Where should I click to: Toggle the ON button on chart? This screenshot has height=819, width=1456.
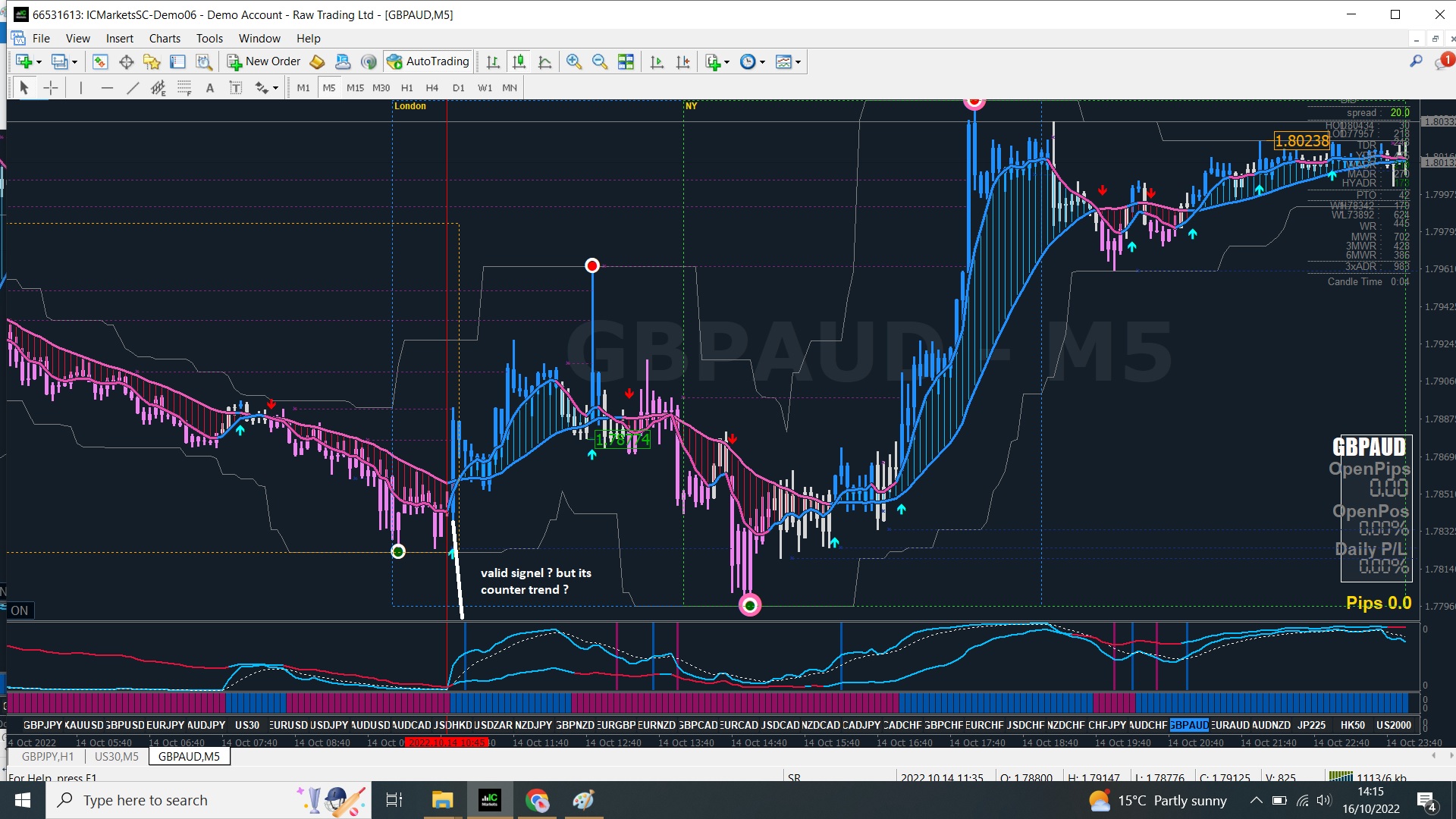(20, 610)
